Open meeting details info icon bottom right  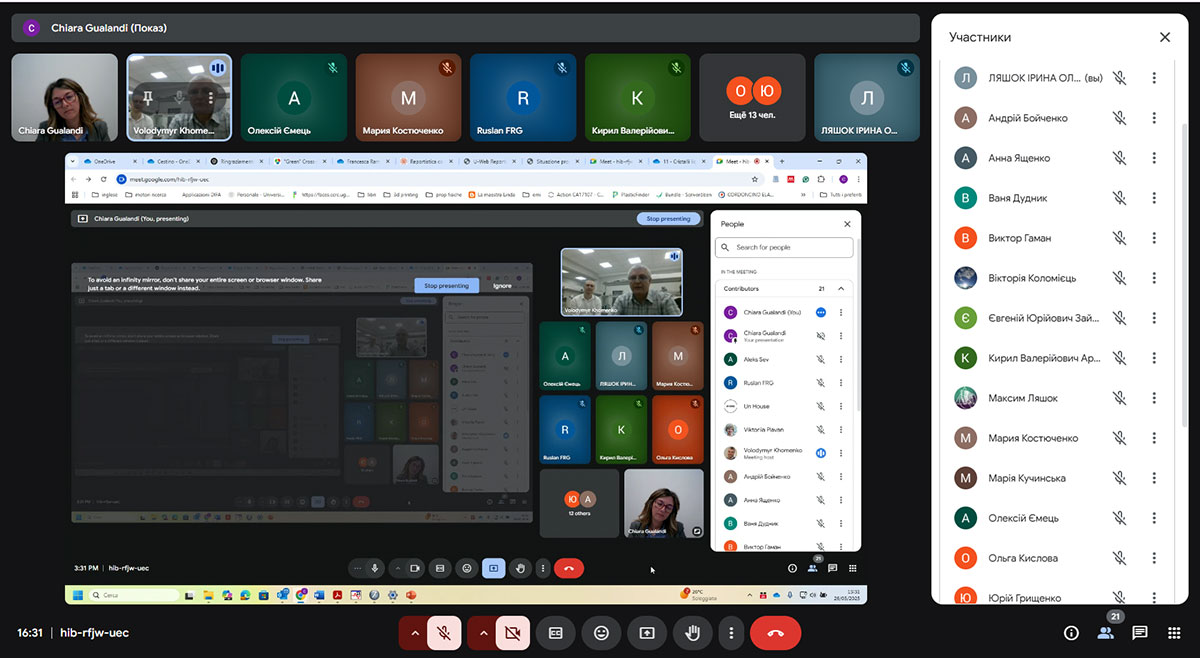[1071, 633]
